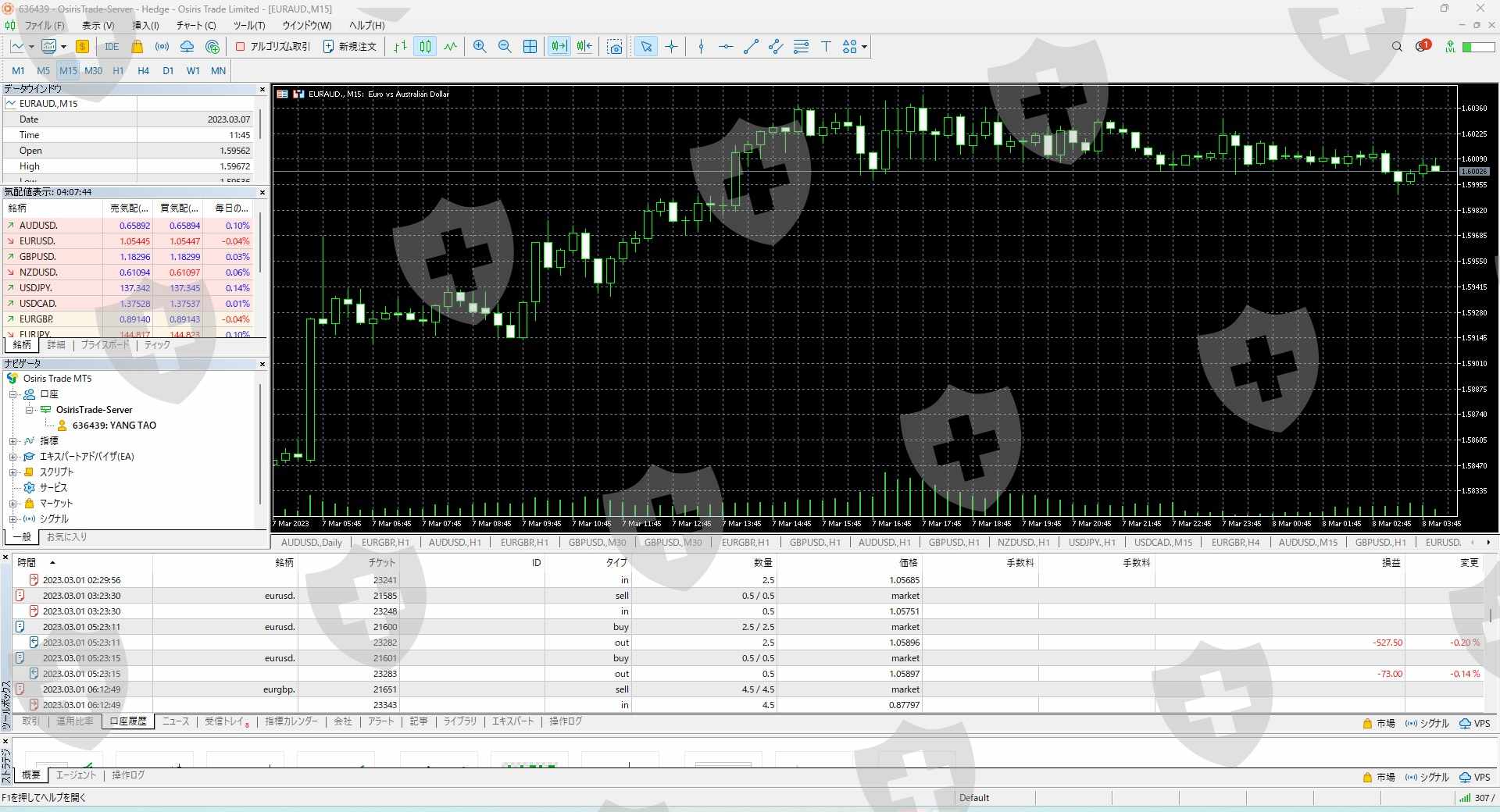The width and height of the screenshot is (1500, 812).
Task: Switch to the 指標カレンダー tab
Action: (x=291, y=721)
